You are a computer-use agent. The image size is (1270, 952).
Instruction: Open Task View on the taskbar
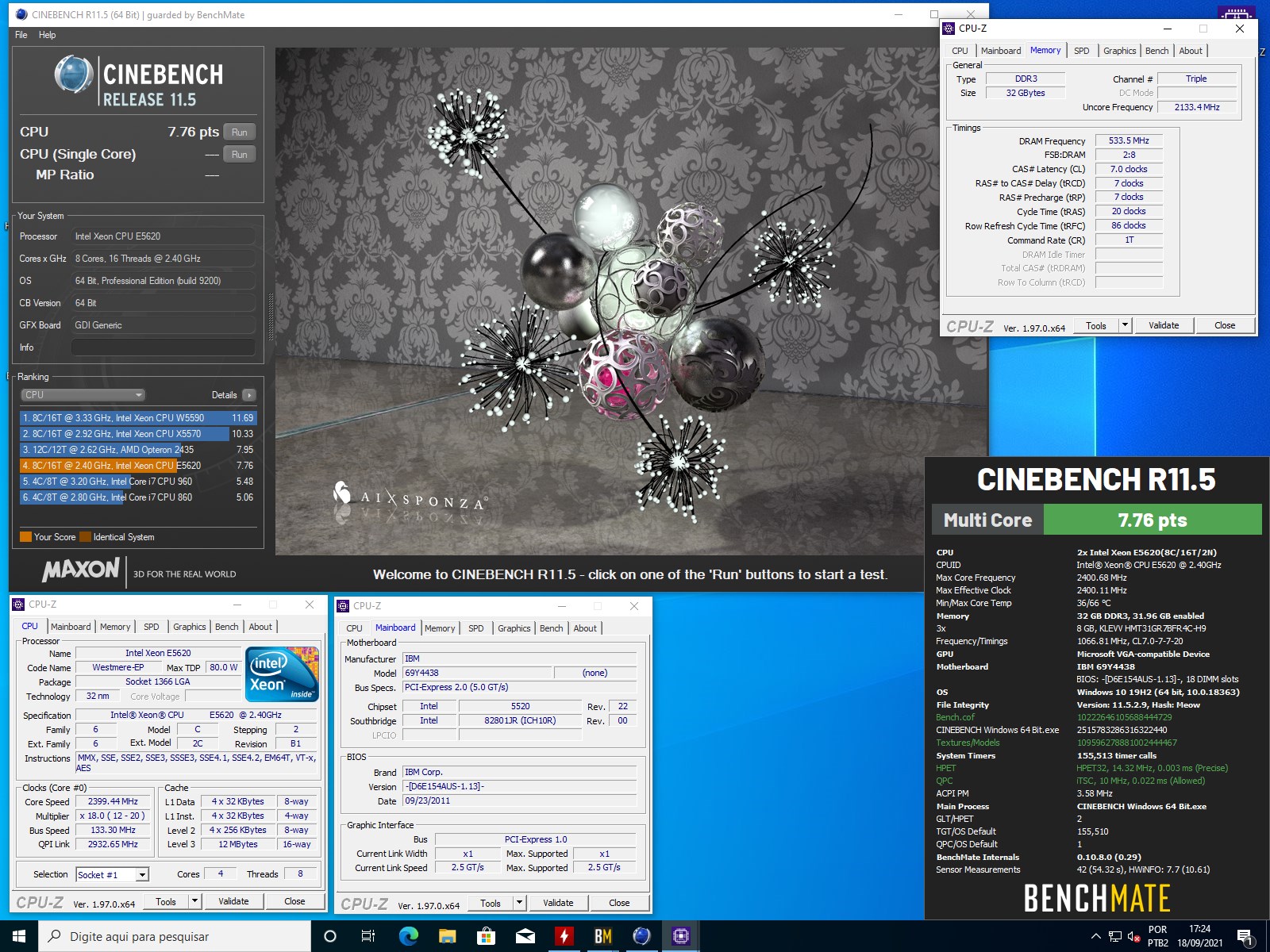368,936
